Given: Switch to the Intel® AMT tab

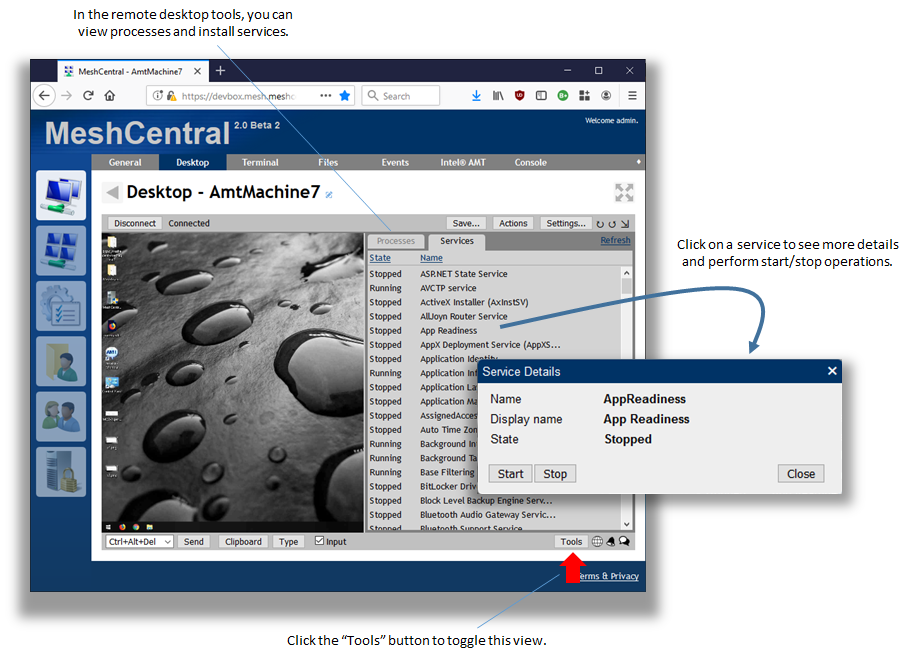Looking at the screenshot, I should click(x=463, y=163).
